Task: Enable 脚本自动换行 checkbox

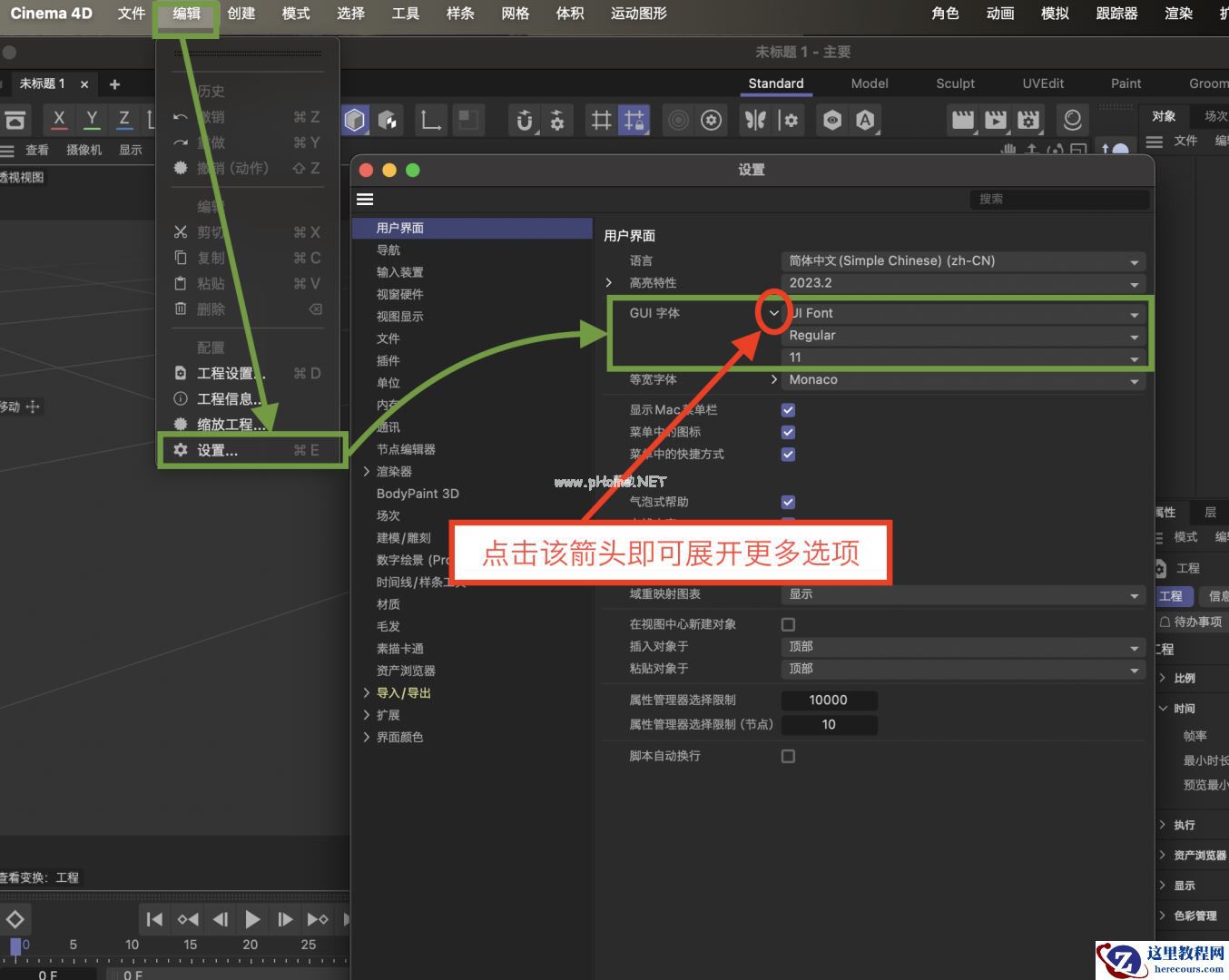Action: click(788, 756)
